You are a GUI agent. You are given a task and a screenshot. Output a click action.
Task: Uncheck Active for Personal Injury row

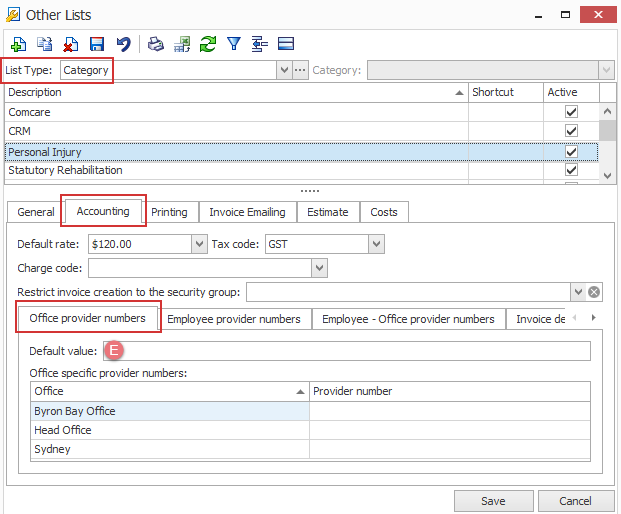point(572,151)
